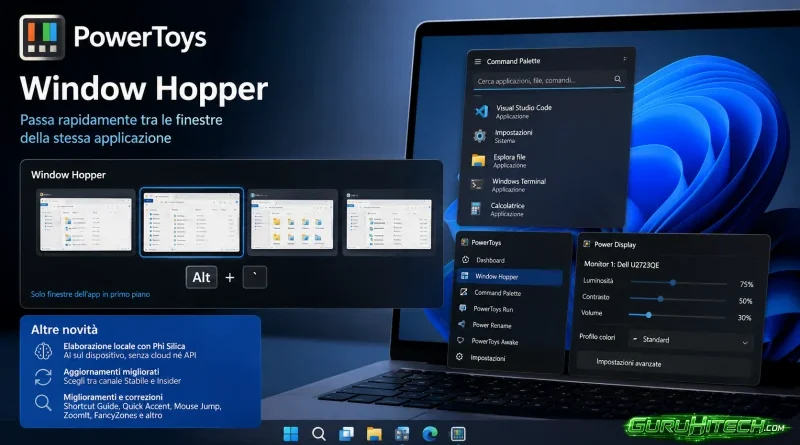Screen dimensions: 800x445
Task: Expand the Profilo colori Standard dropdown
Action: pos(690,340)
